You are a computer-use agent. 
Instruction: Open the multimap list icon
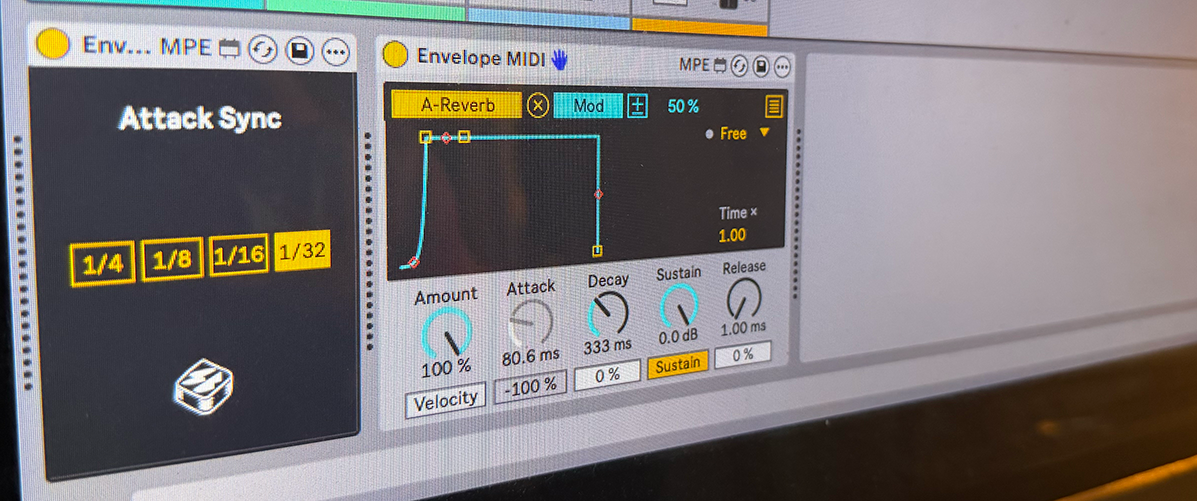coord(773,107)
